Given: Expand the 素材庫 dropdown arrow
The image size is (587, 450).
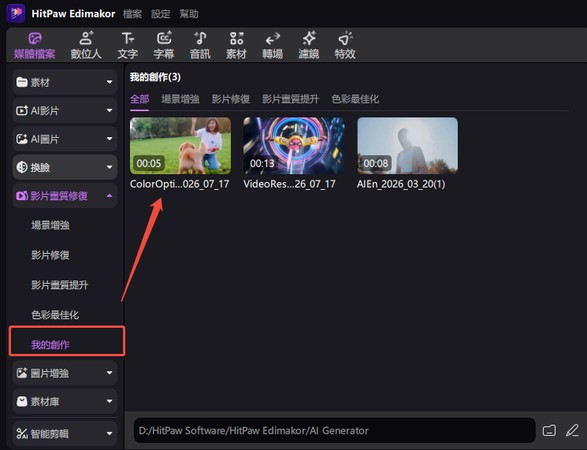Looking at the screenshot, I should (x=109, y=401).
